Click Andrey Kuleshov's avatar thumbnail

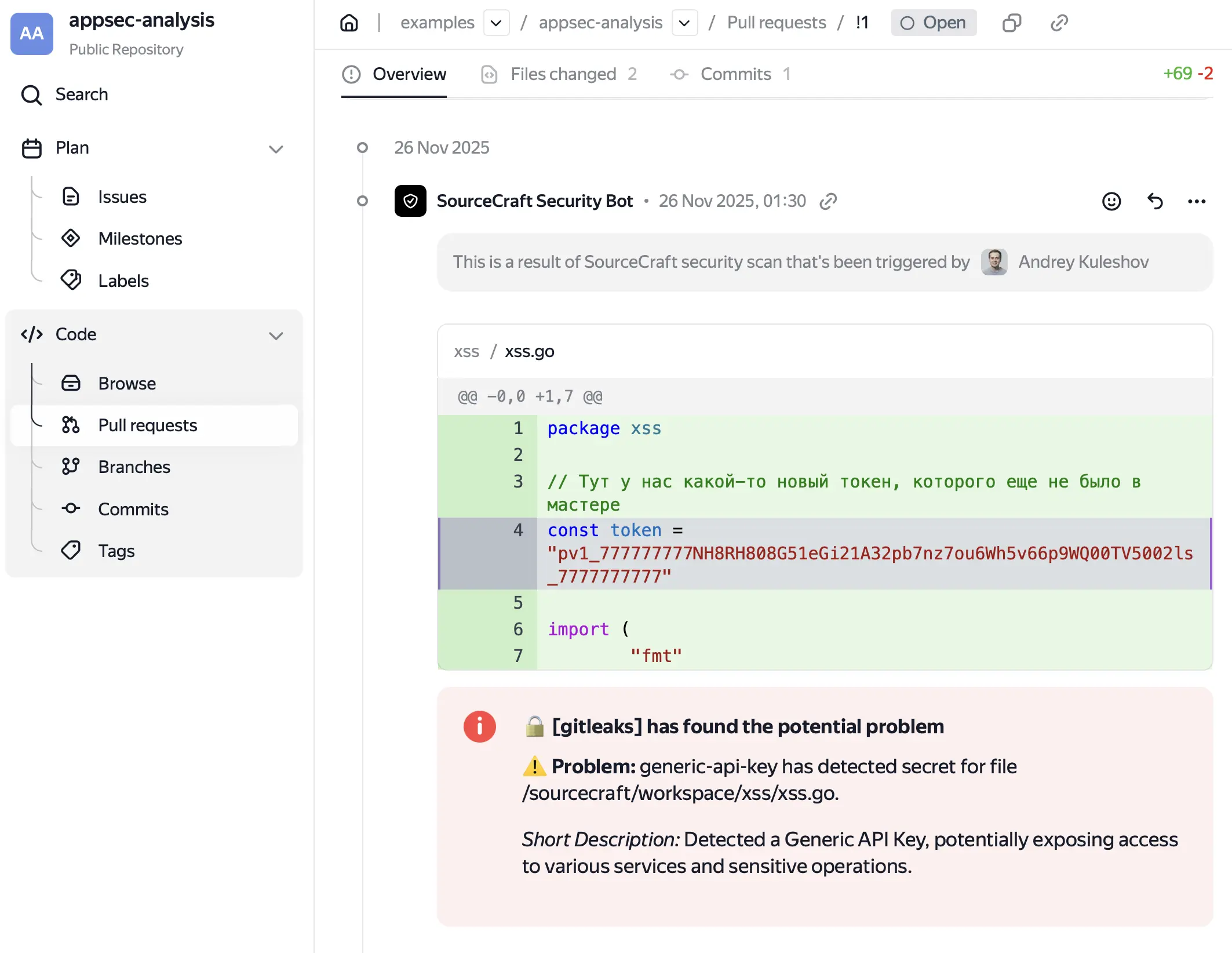coord(993,262)
